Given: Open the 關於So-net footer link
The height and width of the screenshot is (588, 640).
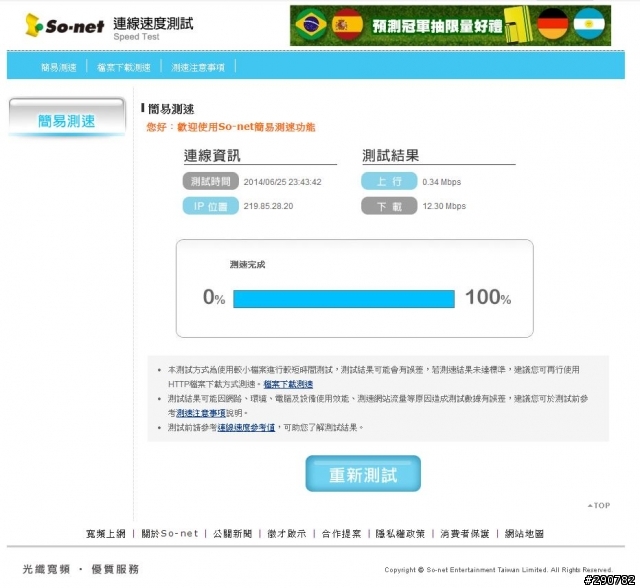Looking at the screenshot, I should coord(170,533).
